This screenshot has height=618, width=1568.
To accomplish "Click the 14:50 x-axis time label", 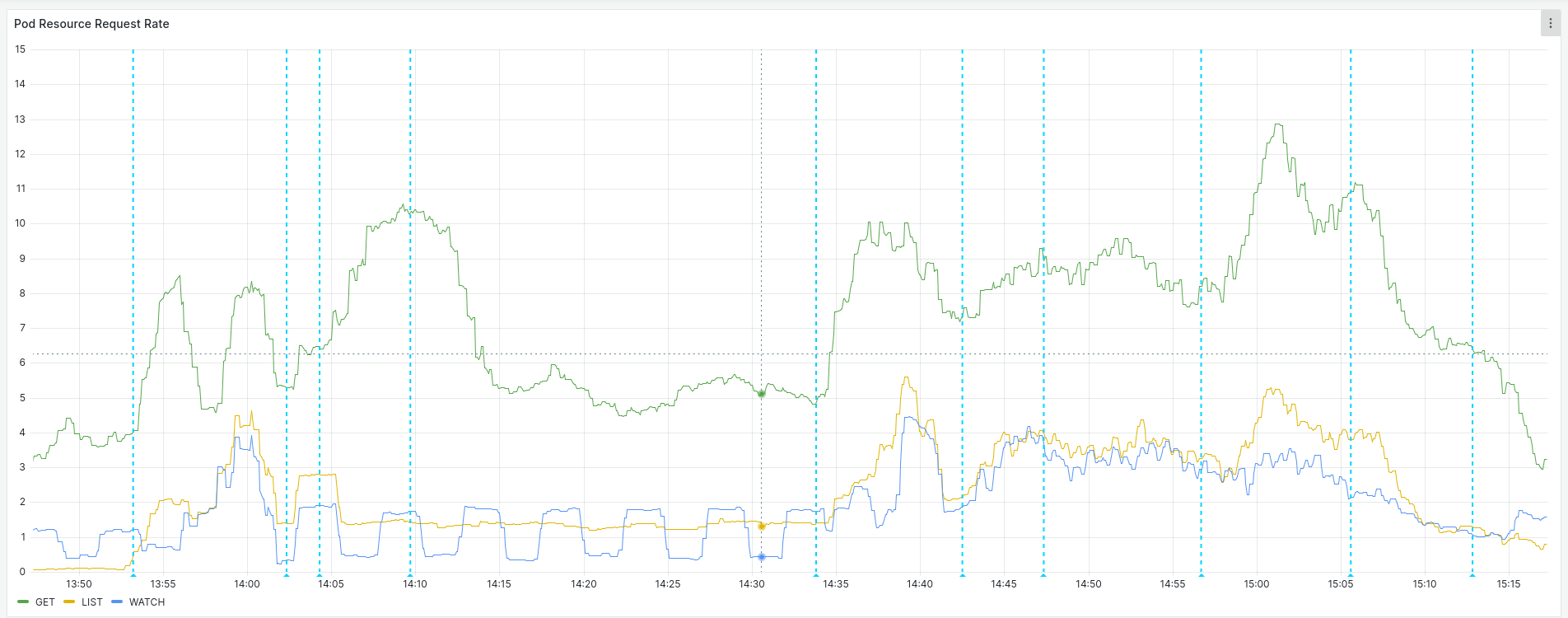I will tap(1089, 584).
